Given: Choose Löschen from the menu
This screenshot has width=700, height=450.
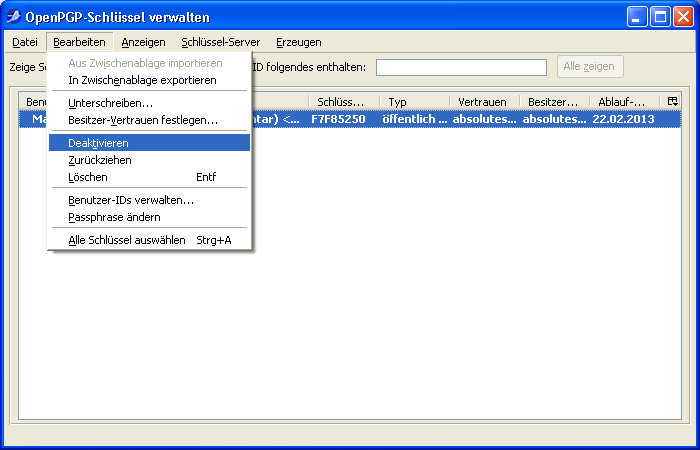Looking at the screenshot, I should click(x=149, y=177).
